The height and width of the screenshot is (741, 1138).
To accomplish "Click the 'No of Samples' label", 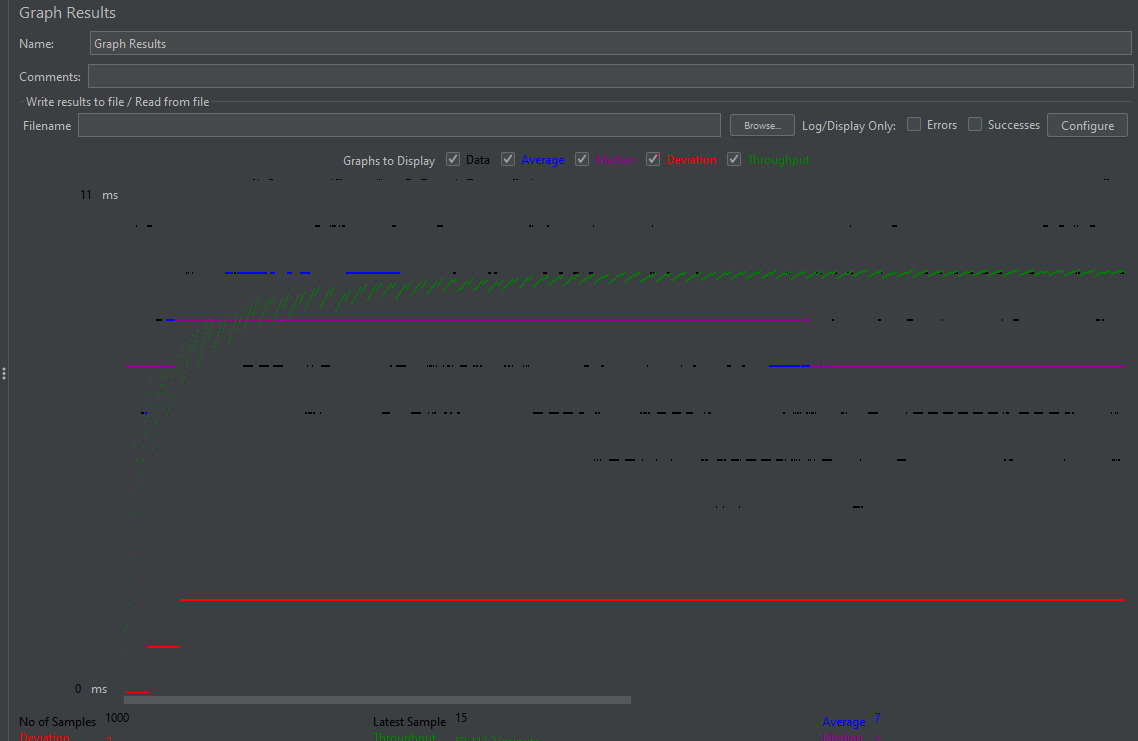I will 57,721.
